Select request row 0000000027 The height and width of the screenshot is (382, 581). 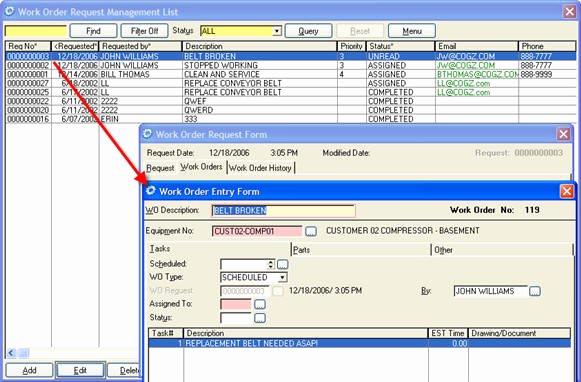click(x=290, y=83)
